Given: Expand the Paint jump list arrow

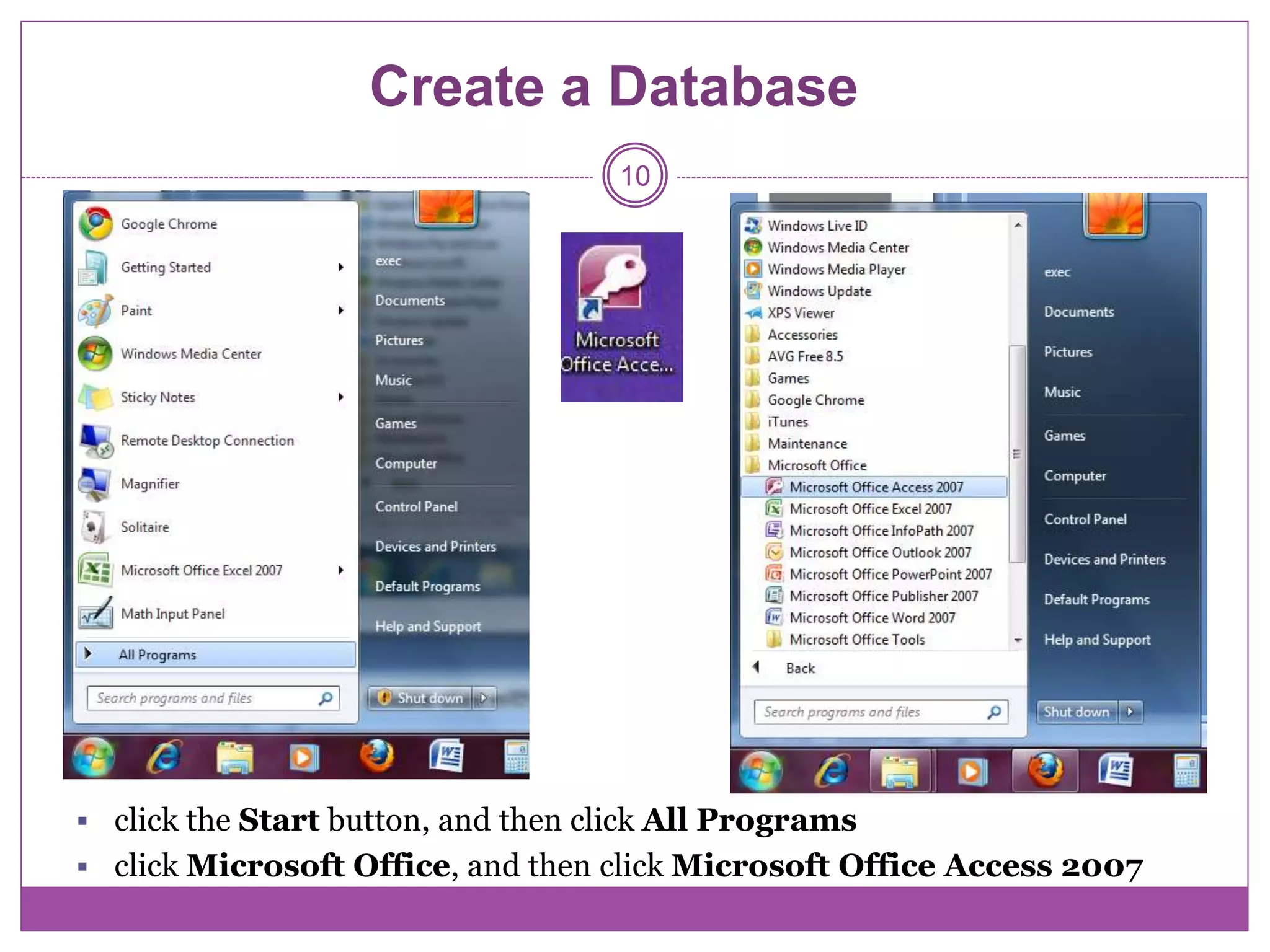Looking at the screenshot, I should [x=341, y=311].
